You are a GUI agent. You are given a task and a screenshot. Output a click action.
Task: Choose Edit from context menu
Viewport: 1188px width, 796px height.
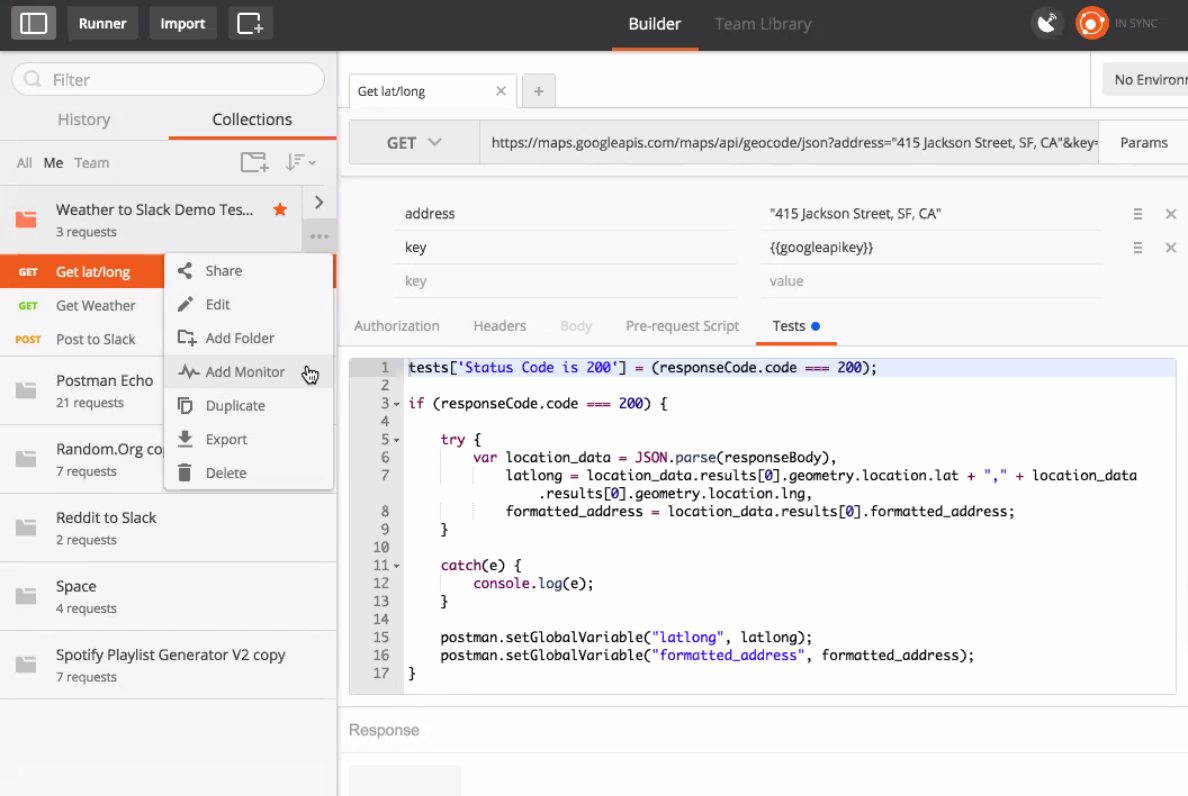249,304
